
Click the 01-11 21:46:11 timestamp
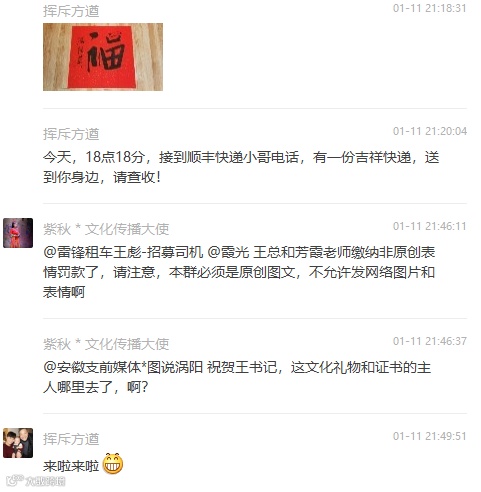tap(430, 226)
